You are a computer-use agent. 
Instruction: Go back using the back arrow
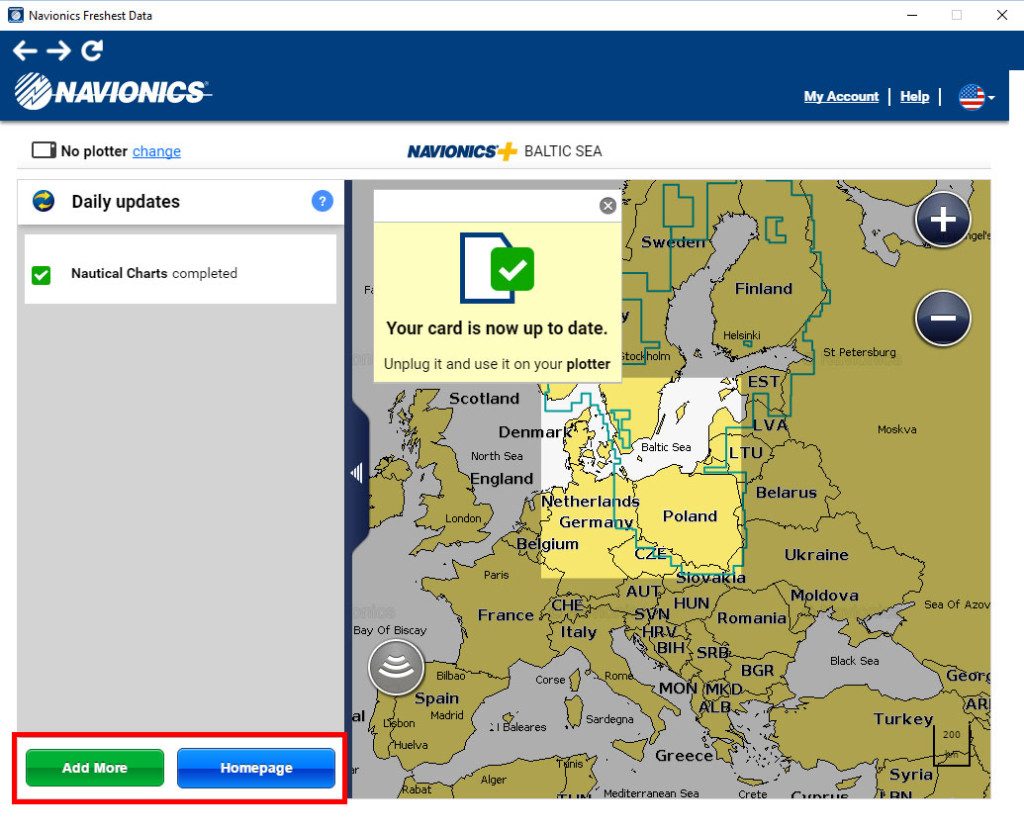coord(25,50)
